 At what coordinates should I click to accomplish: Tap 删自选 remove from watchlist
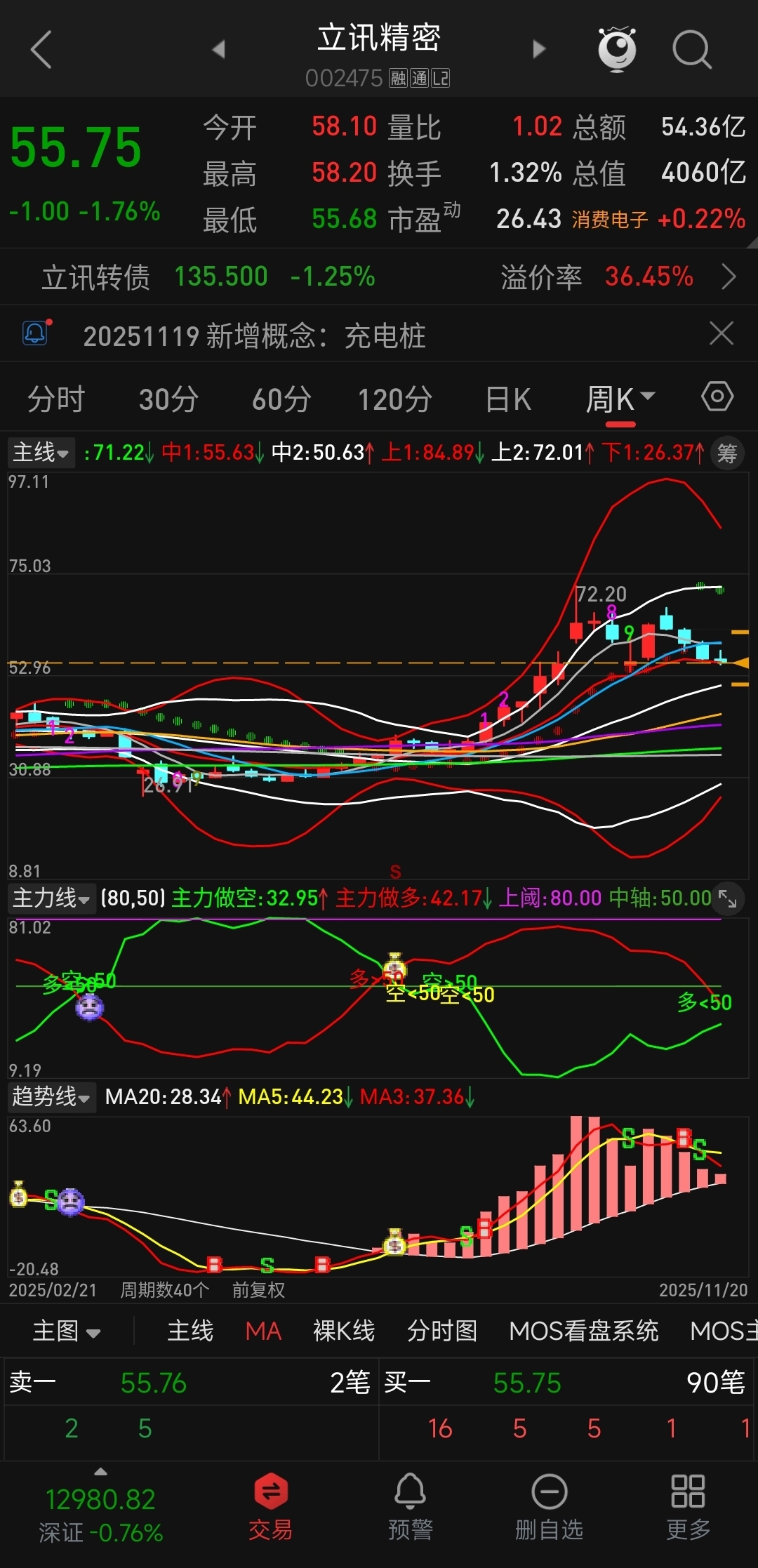(x=550, y=1507)
